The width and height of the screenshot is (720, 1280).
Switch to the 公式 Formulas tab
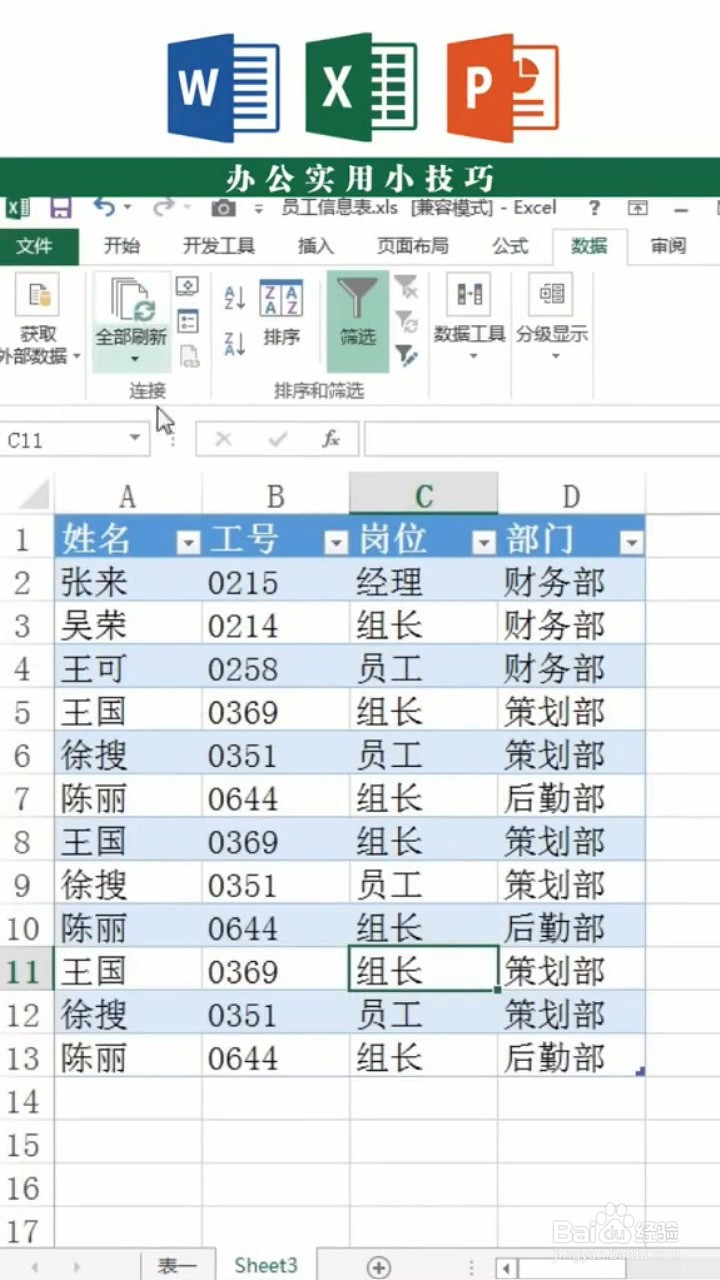click(x=510, y=246)
